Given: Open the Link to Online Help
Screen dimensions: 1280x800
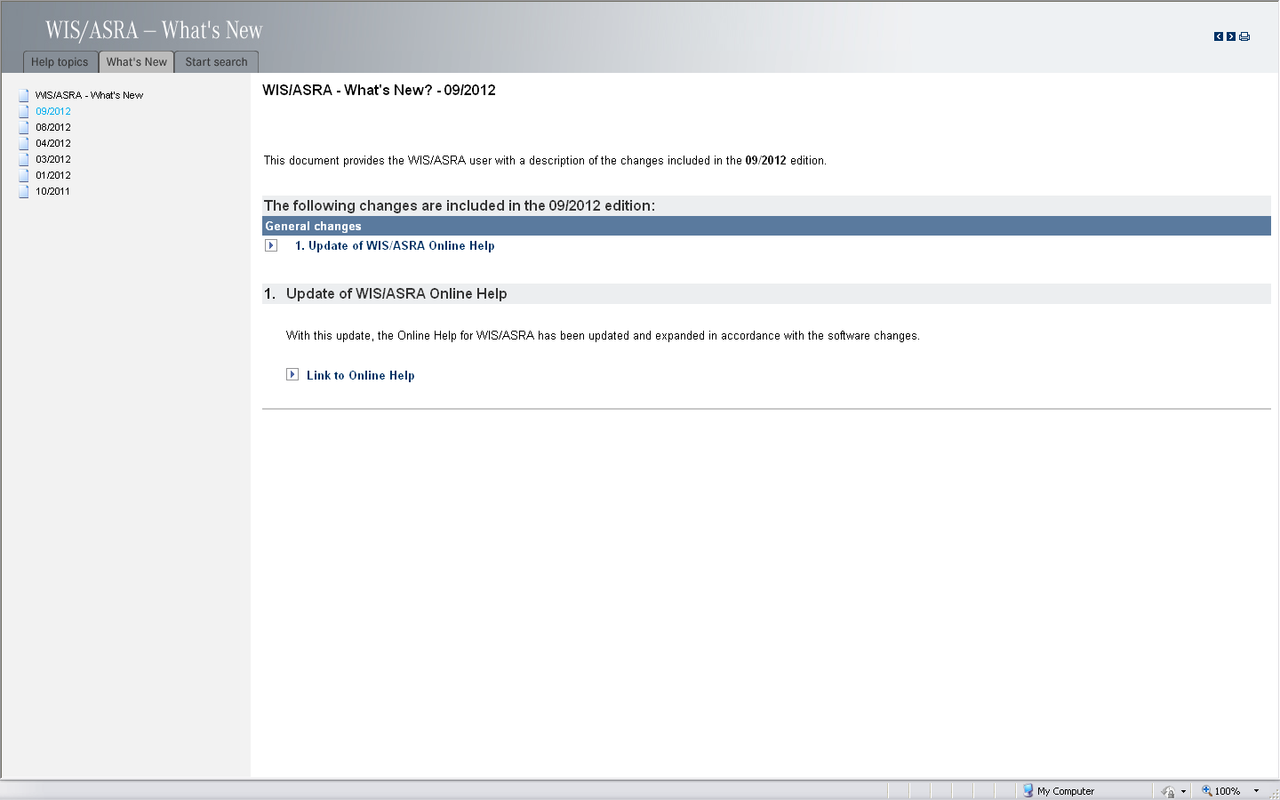Looking at the screenshot, I should point(360,375).
